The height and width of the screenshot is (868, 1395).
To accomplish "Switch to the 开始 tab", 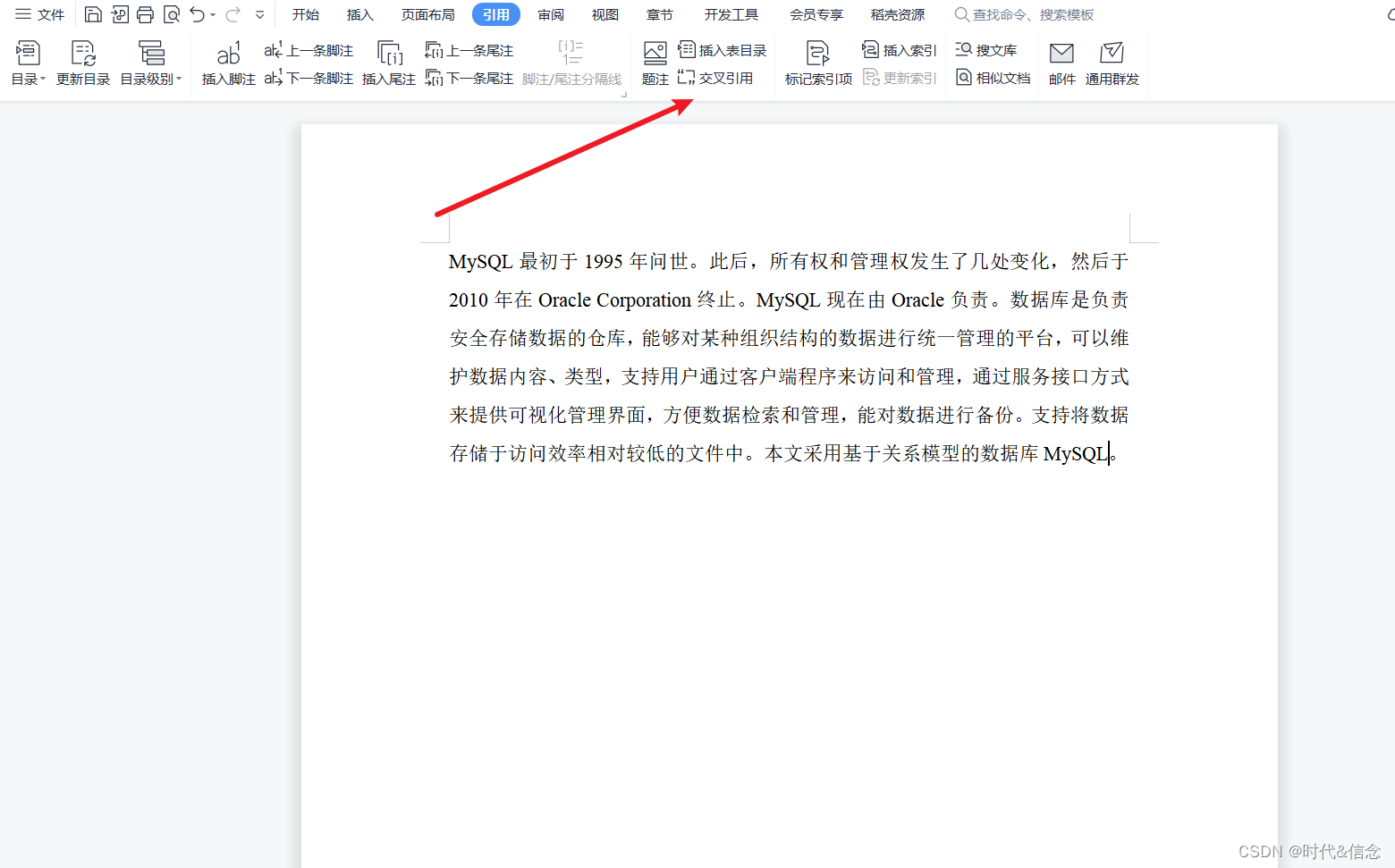I will (306, 14).
